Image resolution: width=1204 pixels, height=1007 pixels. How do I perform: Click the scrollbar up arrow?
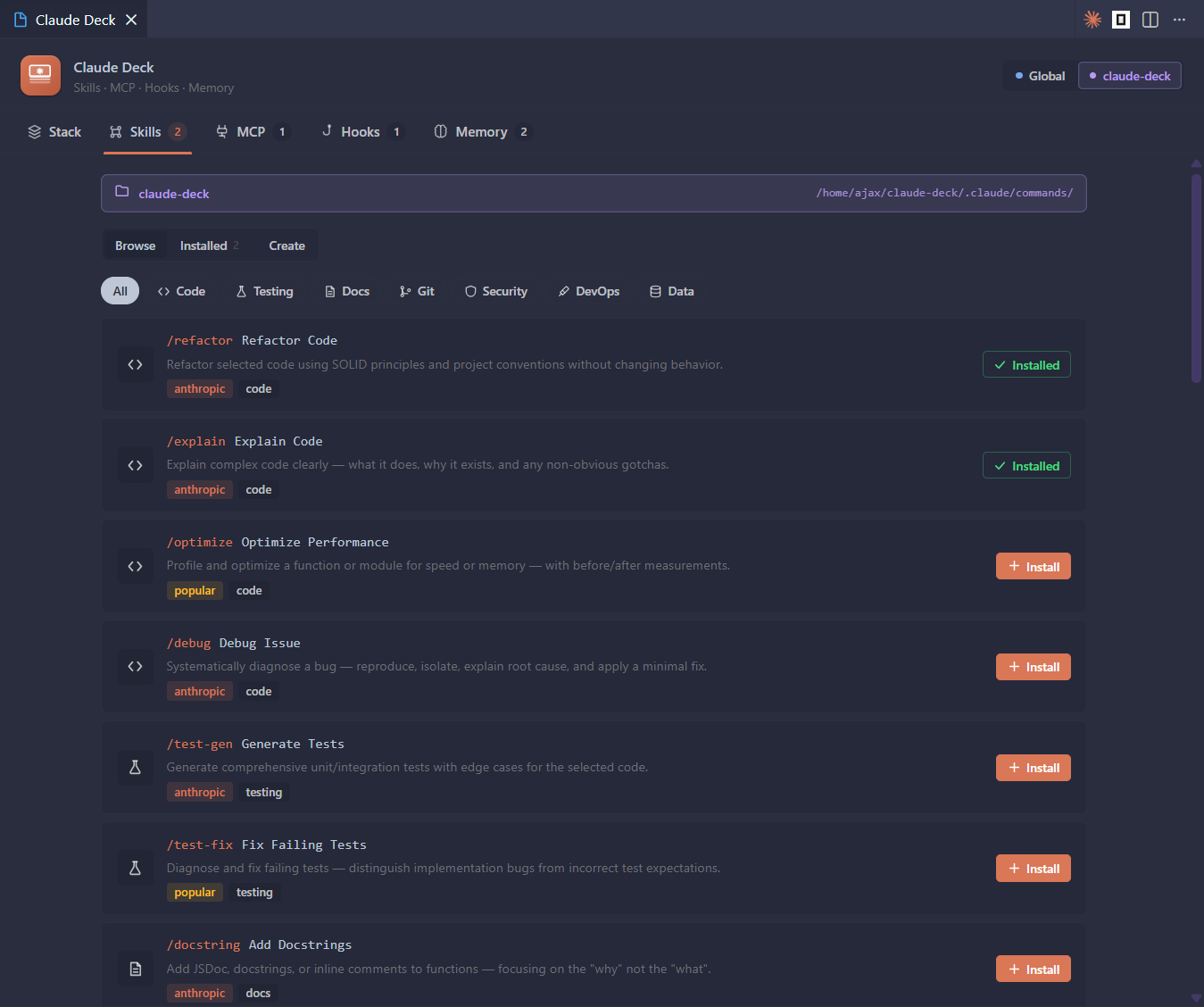click(x=1196, y=163)
